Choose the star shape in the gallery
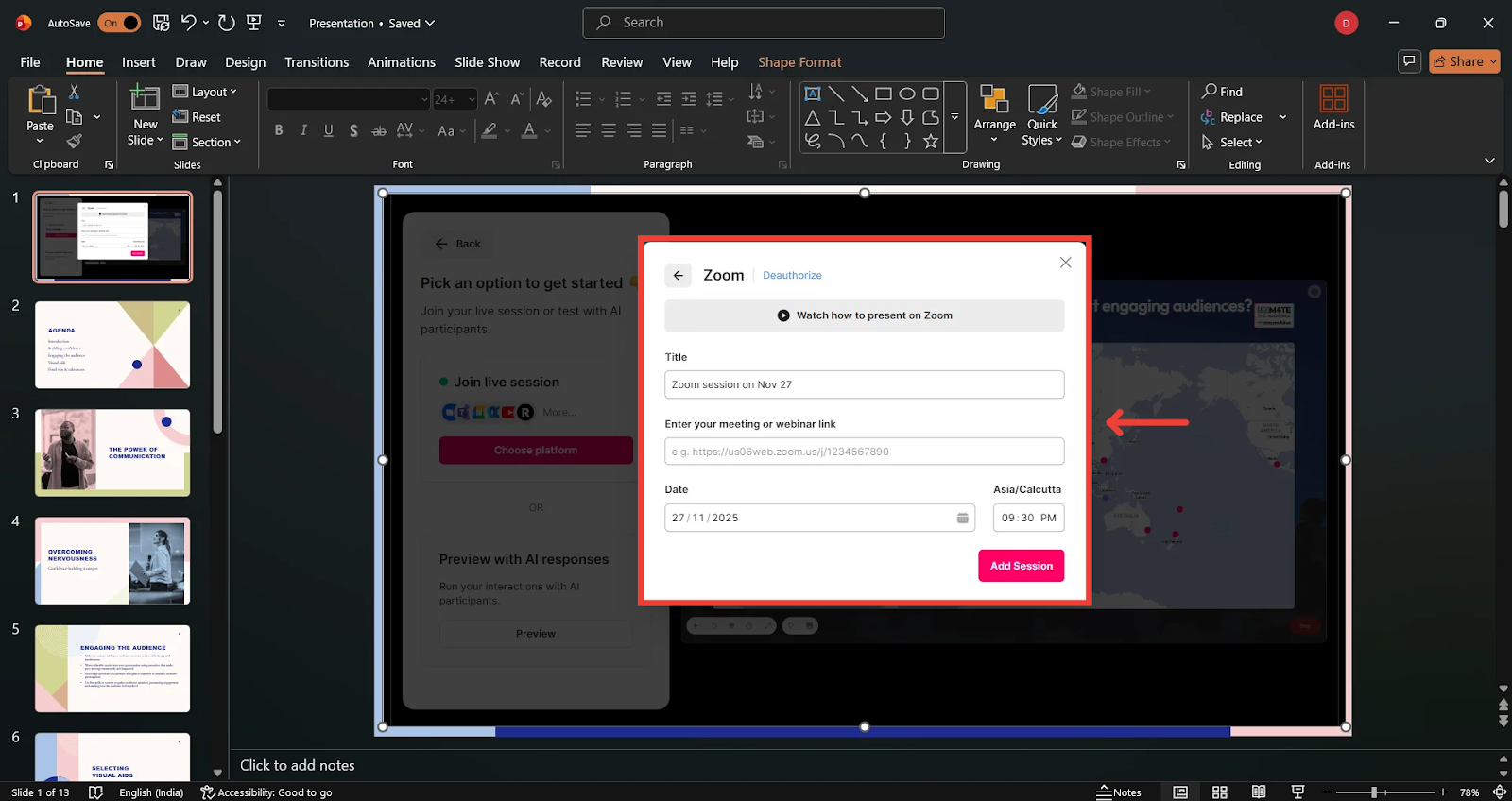Screen dimensions: 1512x801 (x=931, y=141)
